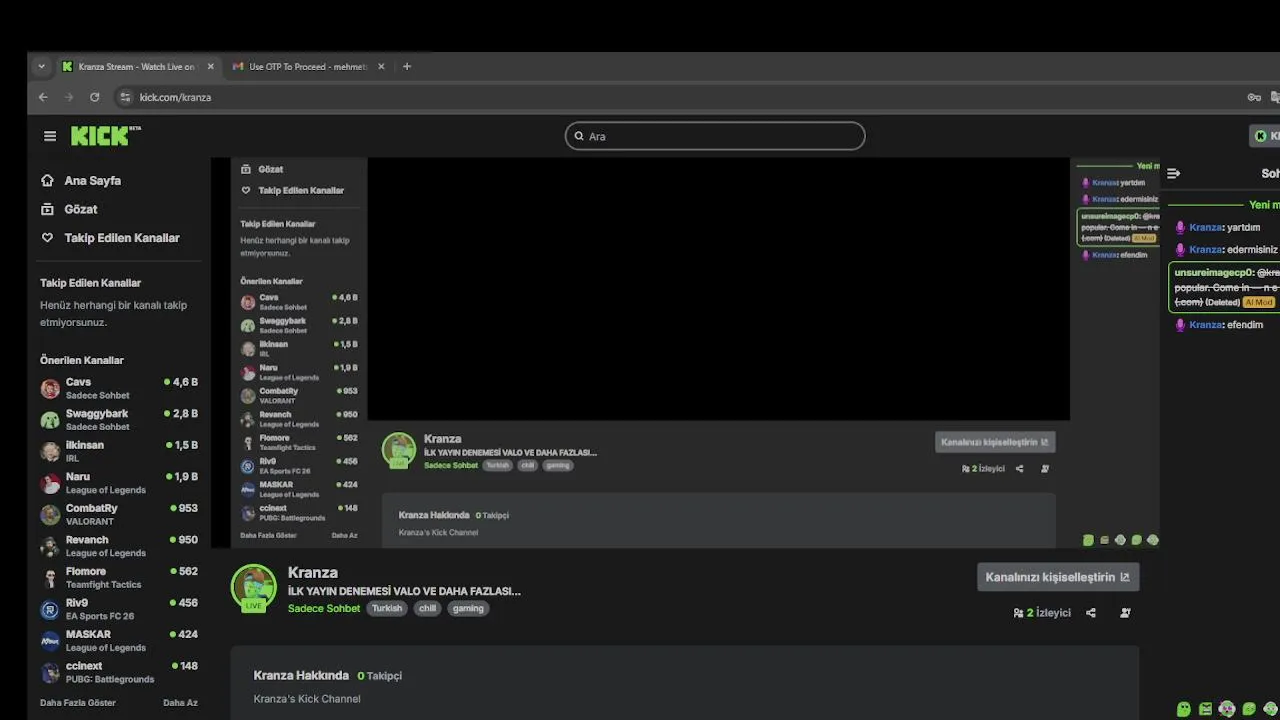Click Kranza: yartdım message in main chat
Image resolution: width=1280 pixels, height=720 pixels.
tap(1218, 227)
